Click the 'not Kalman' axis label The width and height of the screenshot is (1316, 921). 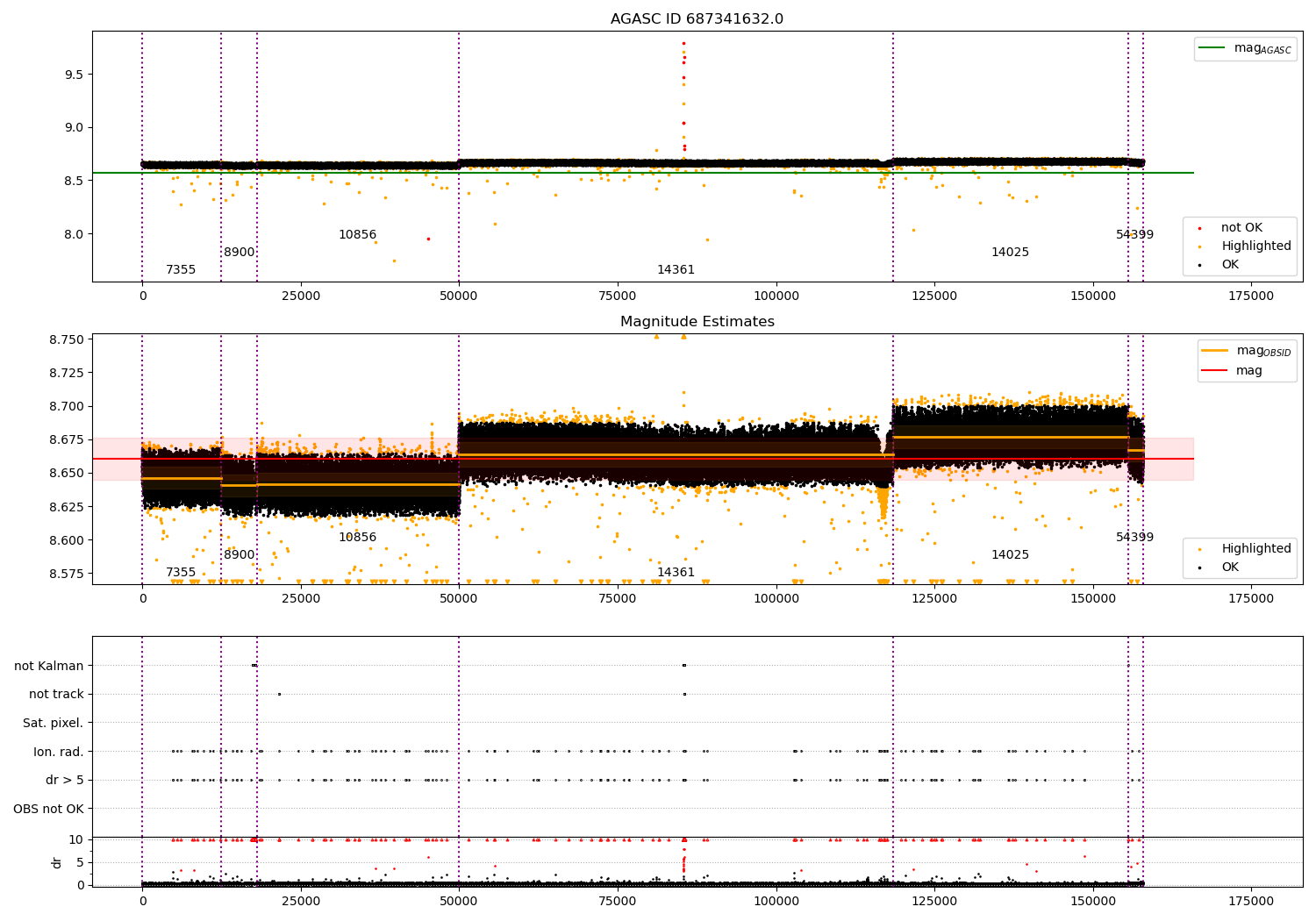coord(49,666)
